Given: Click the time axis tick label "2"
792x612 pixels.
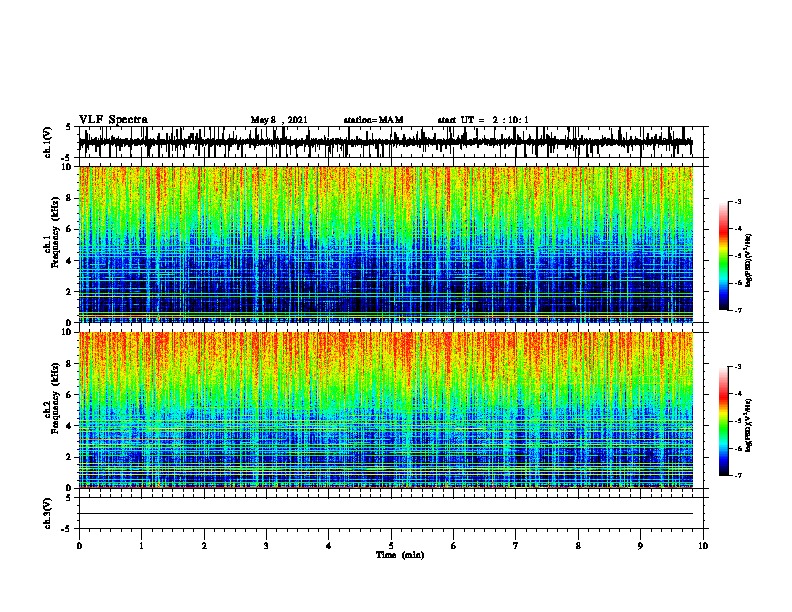Looking at the screenshot, I should pos(204,546).
